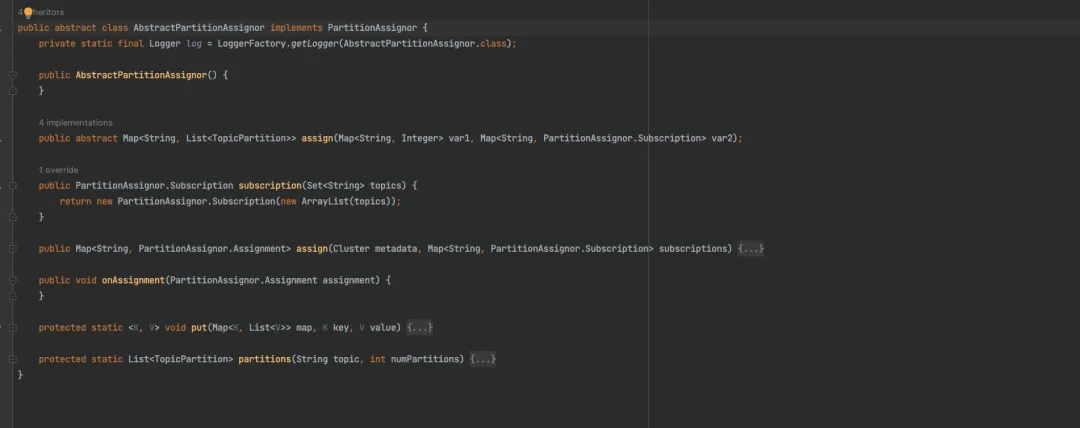Expand the folded {...} body of put method
The image size is (1080, 428).
click(x=419, y=327)
